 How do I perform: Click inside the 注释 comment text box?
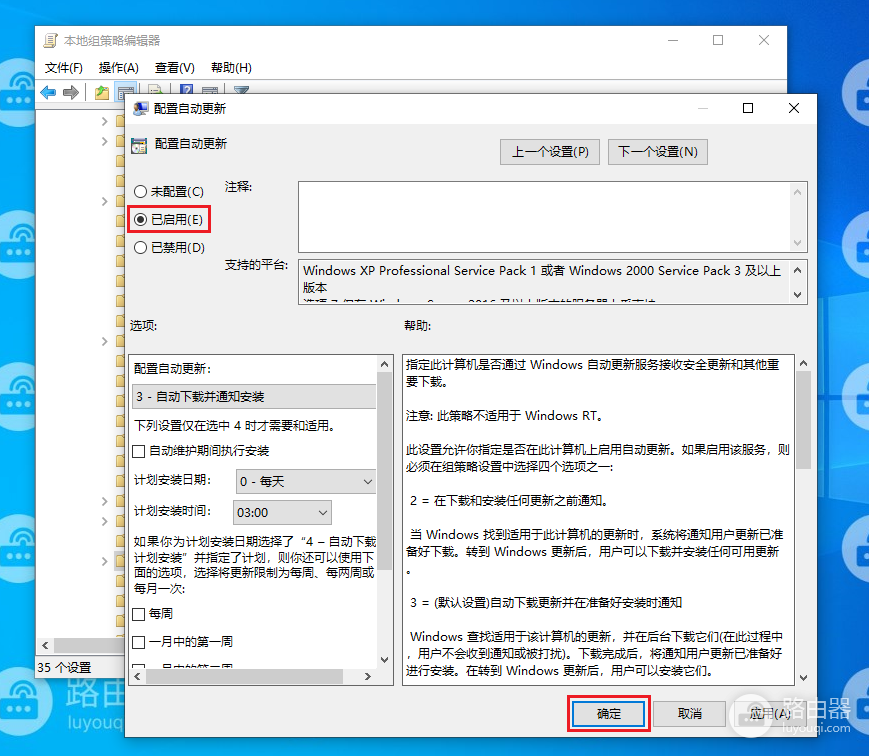point(544,217)
